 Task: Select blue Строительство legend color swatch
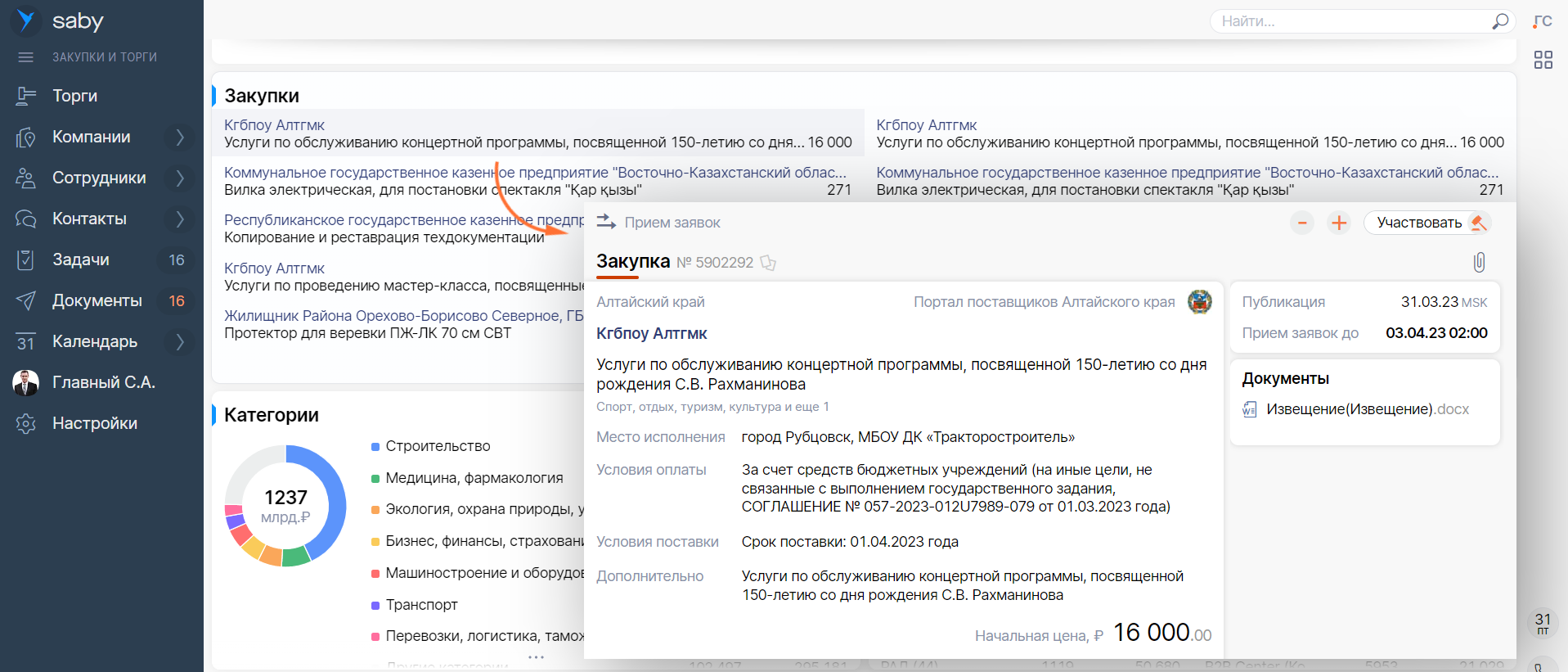coord(375,447)
